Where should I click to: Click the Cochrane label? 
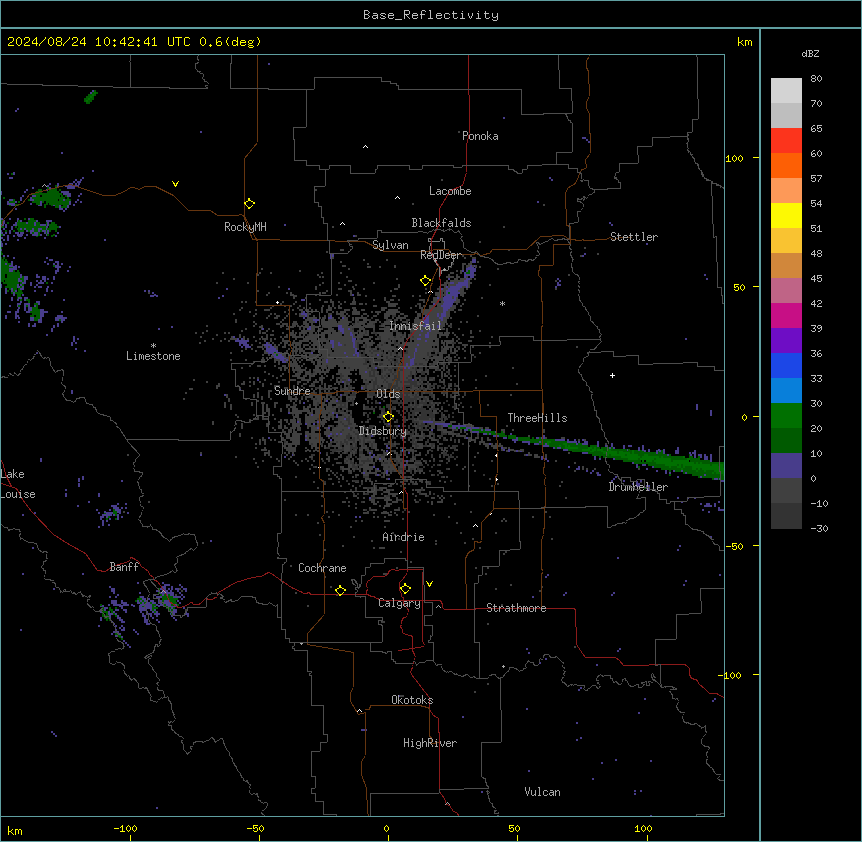click(x=322, y=568)
